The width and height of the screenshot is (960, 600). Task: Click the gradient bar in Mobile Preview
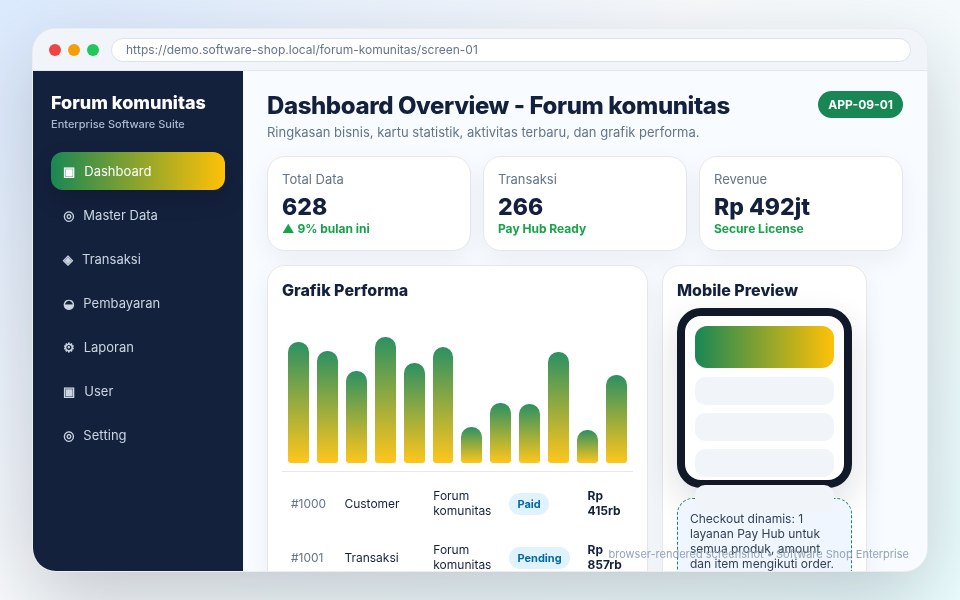pyautogui.click(x=764, y=347)
